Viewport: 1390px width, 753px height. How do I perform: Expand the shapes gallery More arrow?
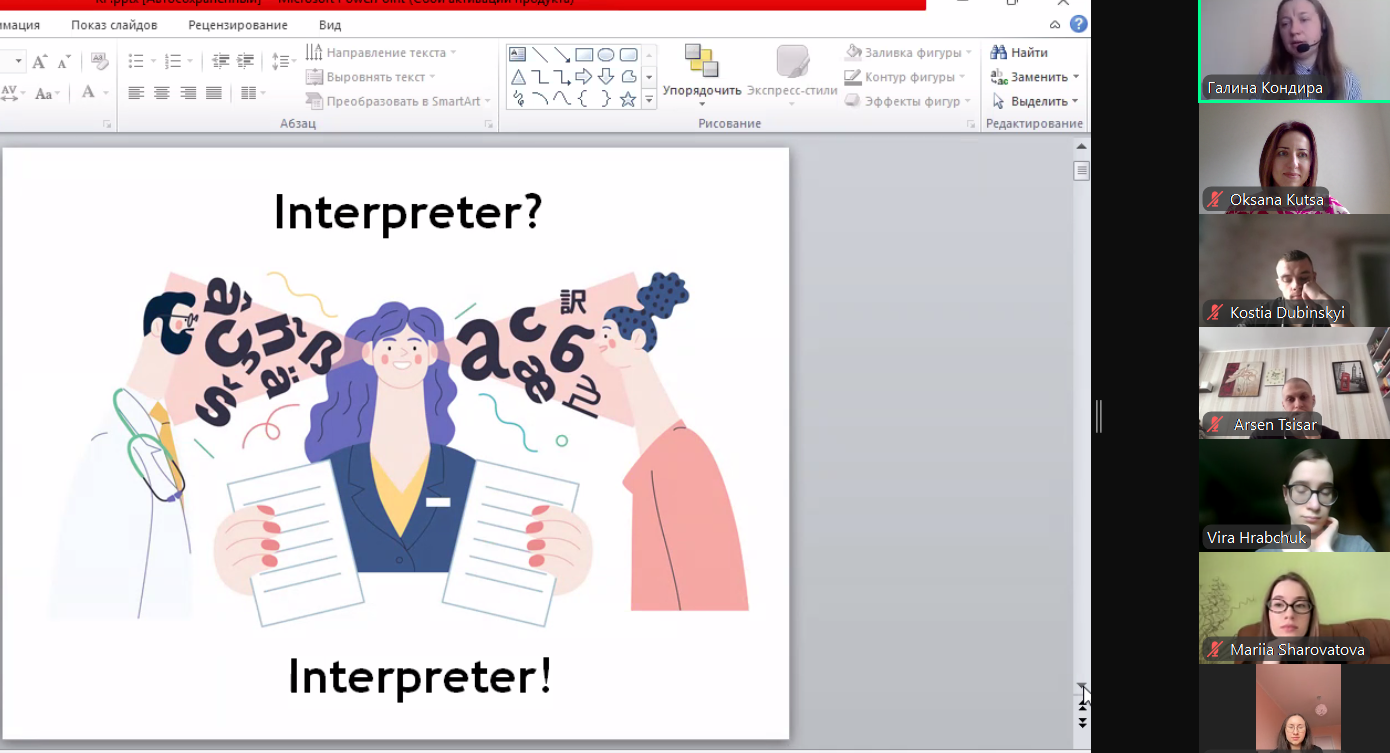pos(649,99)
